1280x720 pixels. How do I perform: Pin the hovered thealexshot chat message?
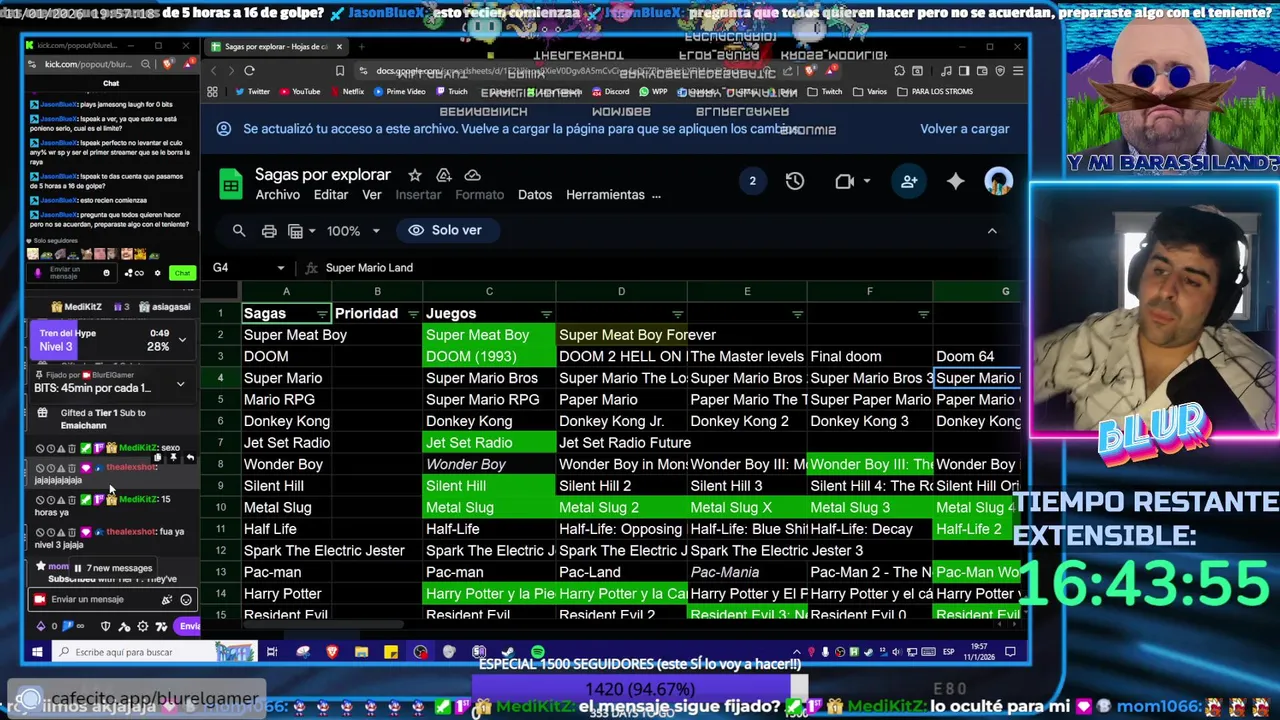(x=173, y=457)
